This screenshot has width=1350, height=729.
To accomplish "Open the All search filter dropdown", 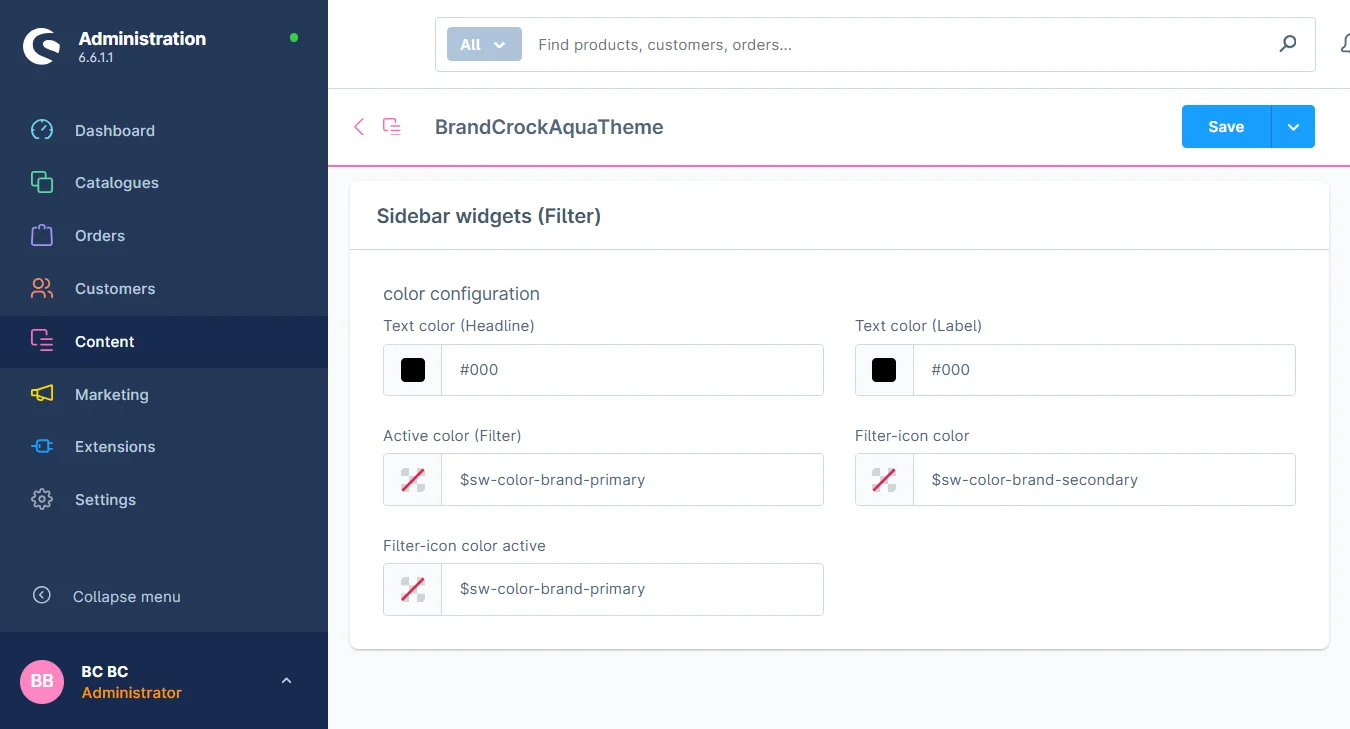I will (x=484, y=44).
